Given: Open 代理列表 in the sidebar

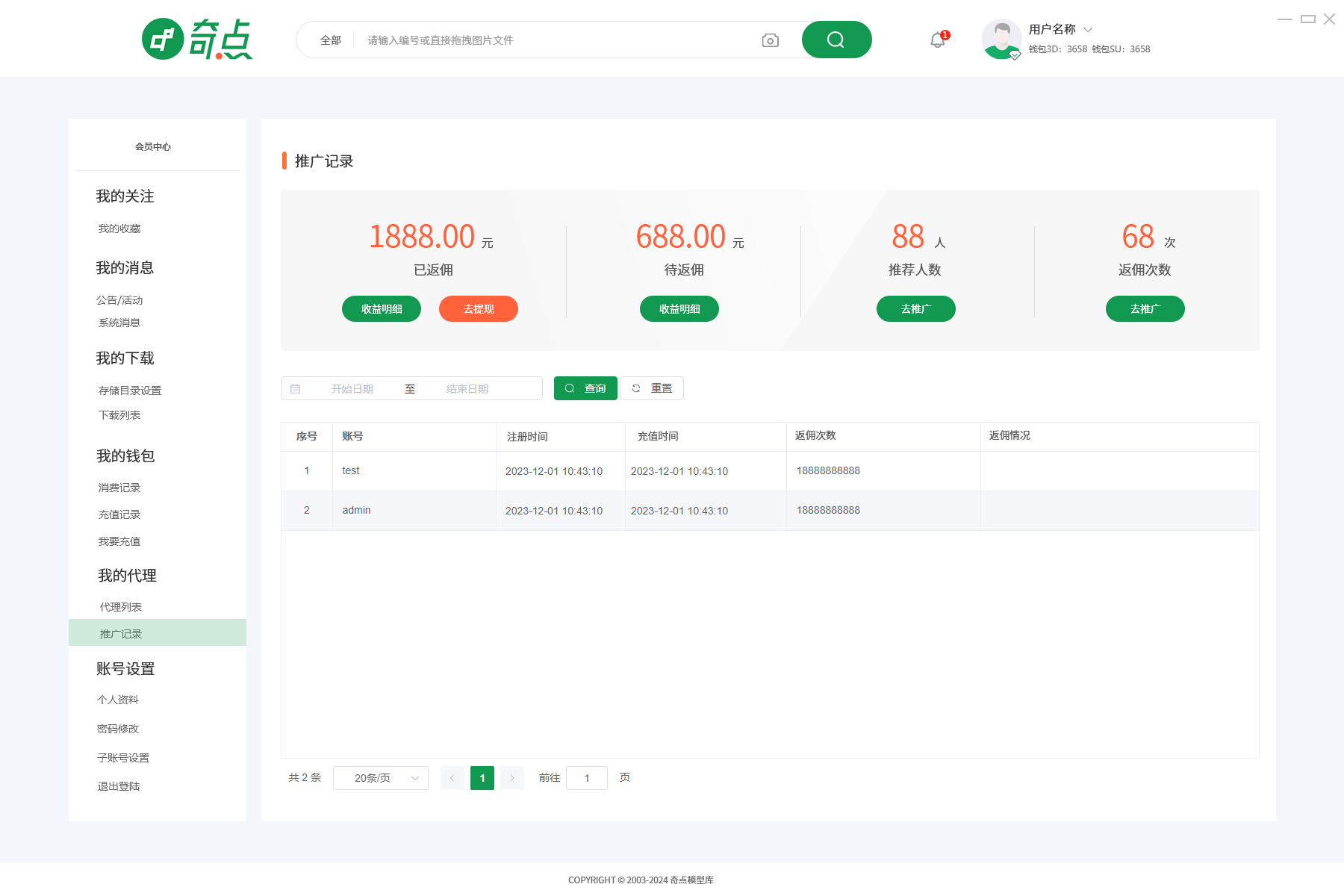Looking at the screenshot, I should click(121, 607).
